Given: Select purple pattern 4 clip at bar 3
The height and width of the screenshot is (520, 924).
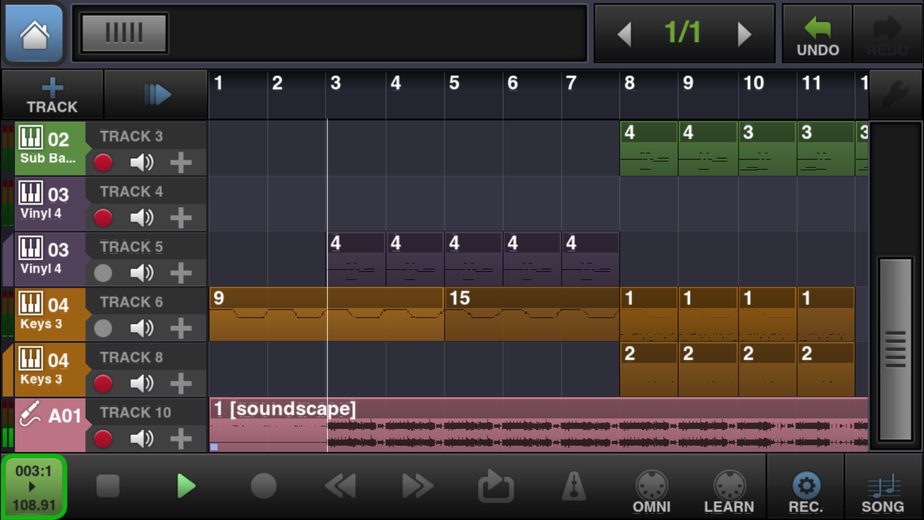Looking at the screenshot, I should 356,259.
